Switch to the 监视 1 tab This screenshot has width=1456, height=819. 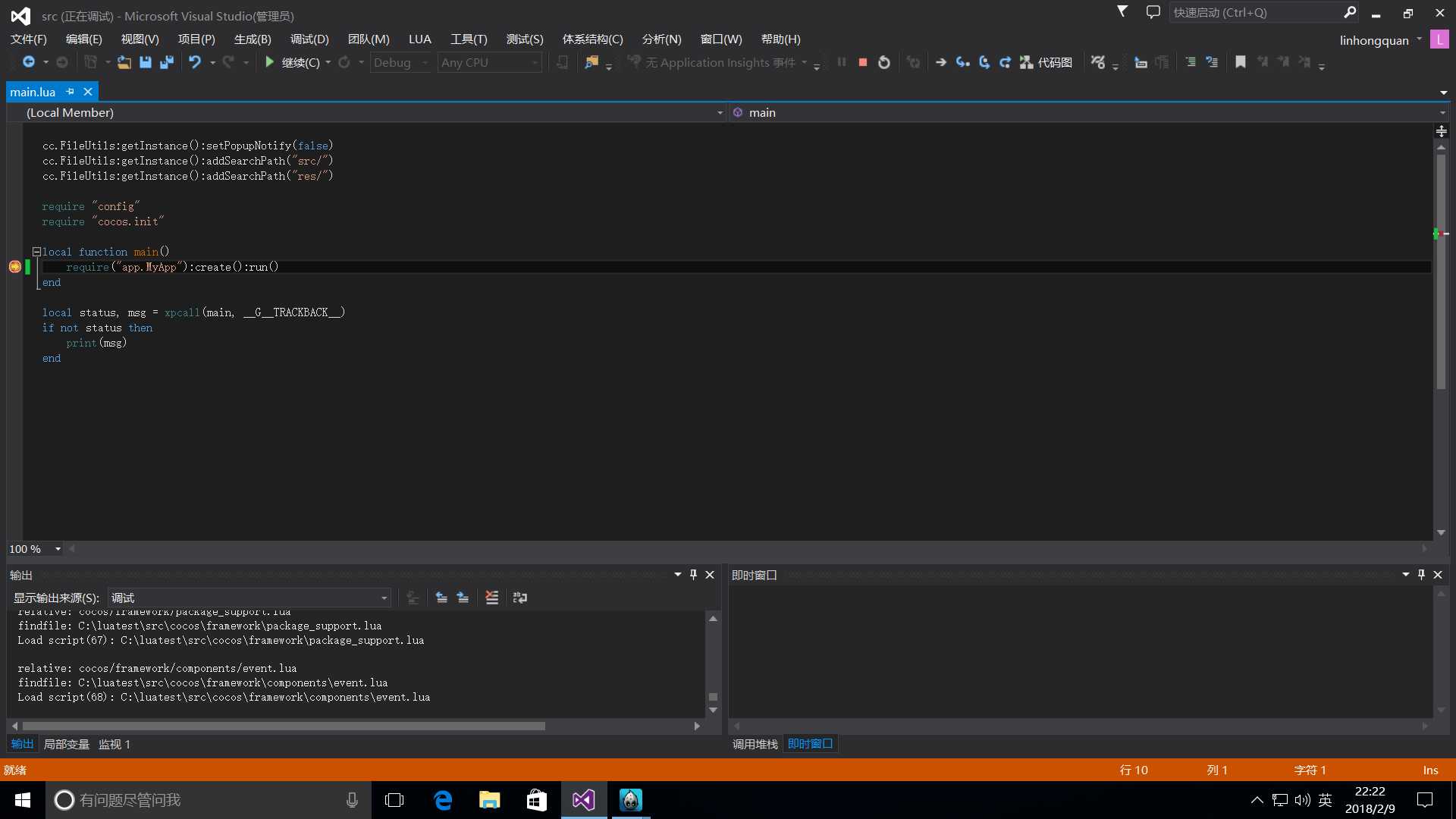[x=115, y=744]
